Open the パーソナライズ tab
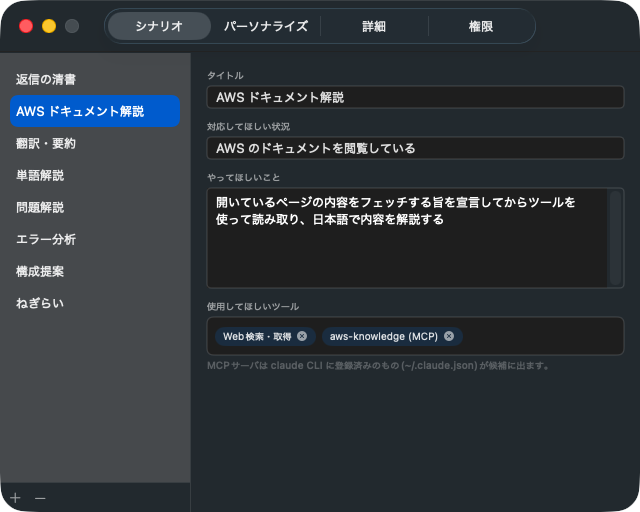Image resolution: width=640 pixels, height=512 pixels. 266,26
